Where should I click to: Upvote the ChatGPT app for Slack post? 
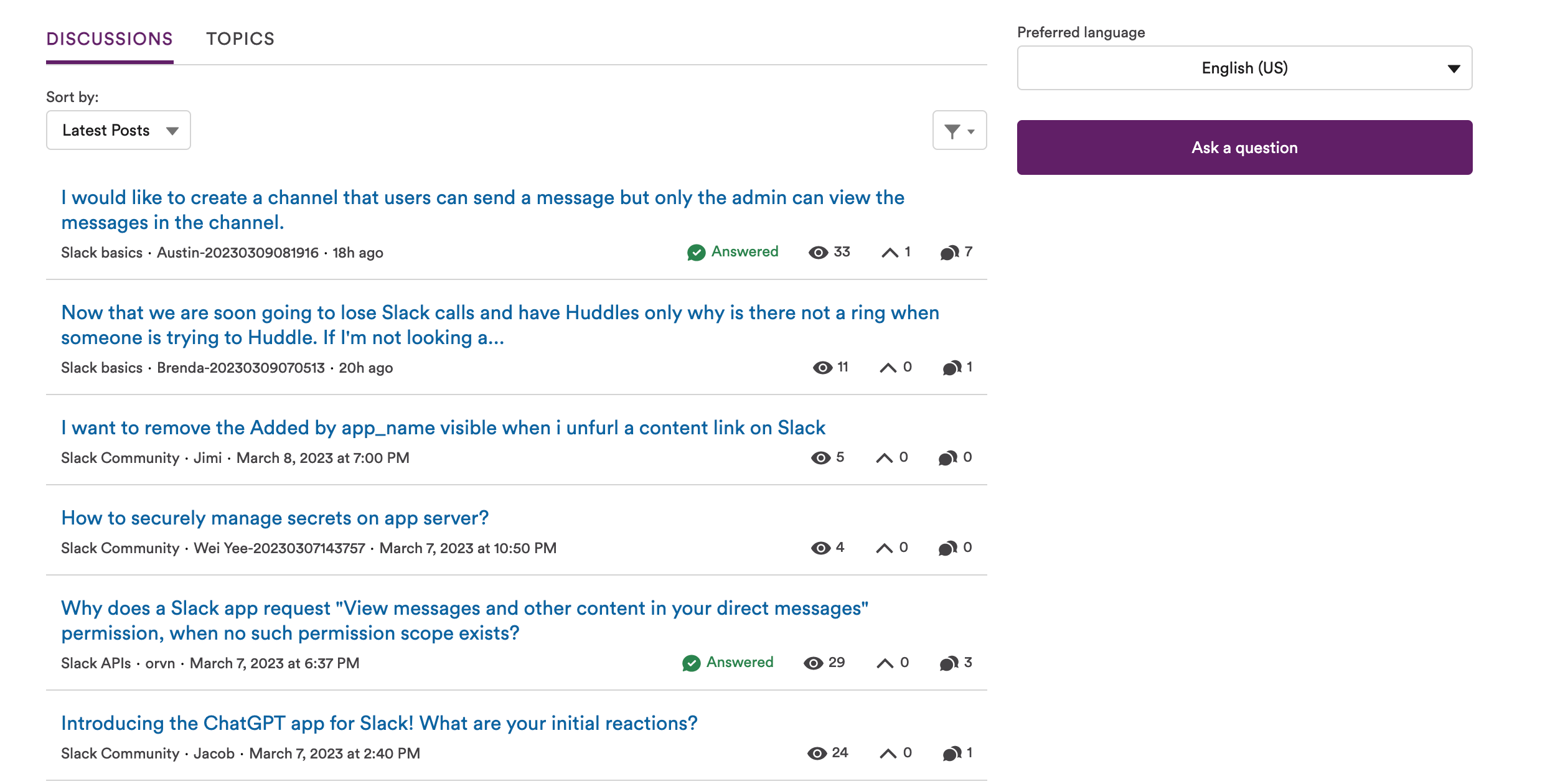click(x=888, y=754)
